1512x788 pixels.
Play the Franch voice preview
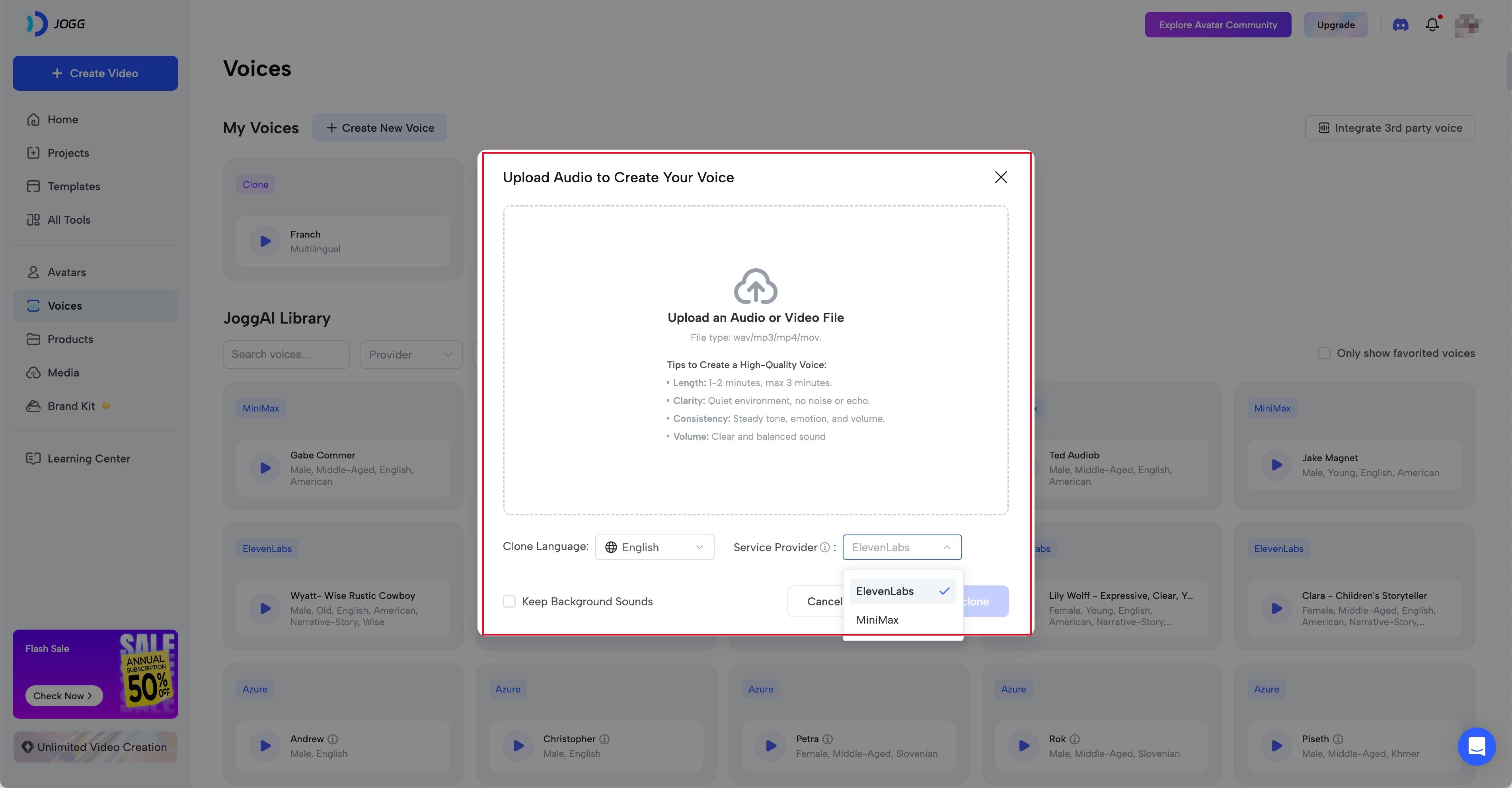pyautogui.click(x=265, y=241)
